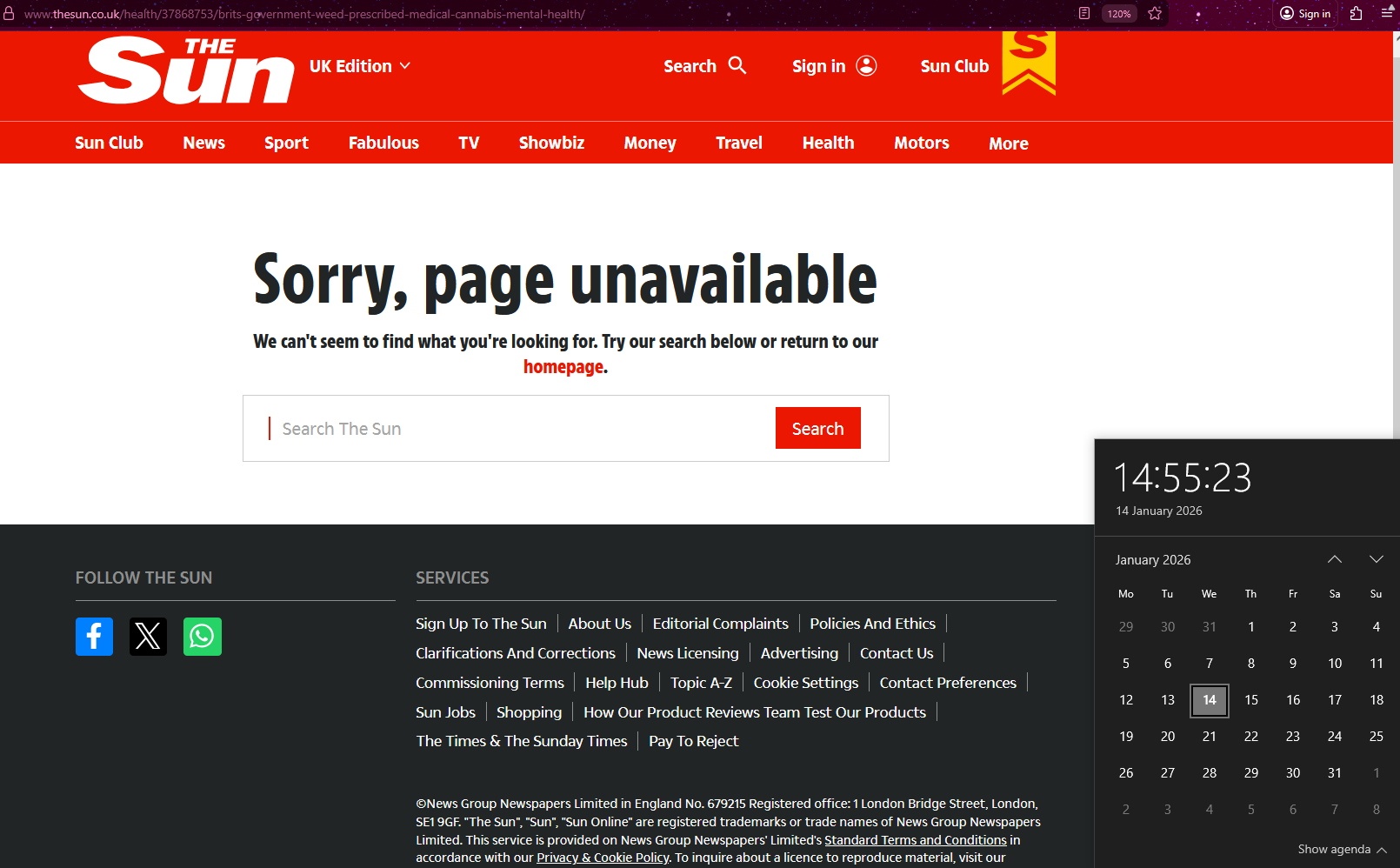Click the yellow Sun Club ribbon badge
This screenshot has width=1400, height=868.
1029,62
